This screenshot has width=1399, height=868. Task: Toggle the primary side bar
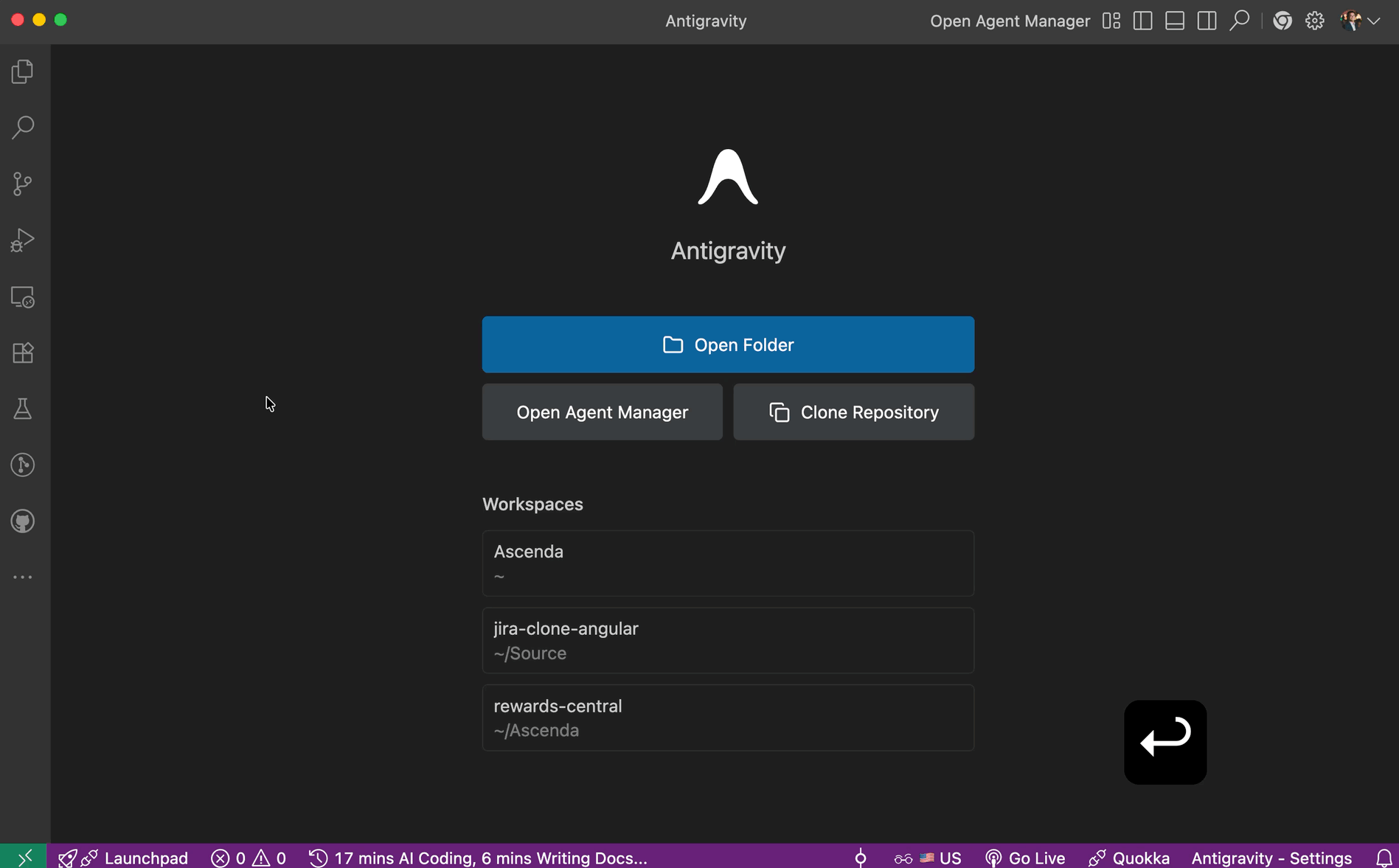coord(1142,21)
